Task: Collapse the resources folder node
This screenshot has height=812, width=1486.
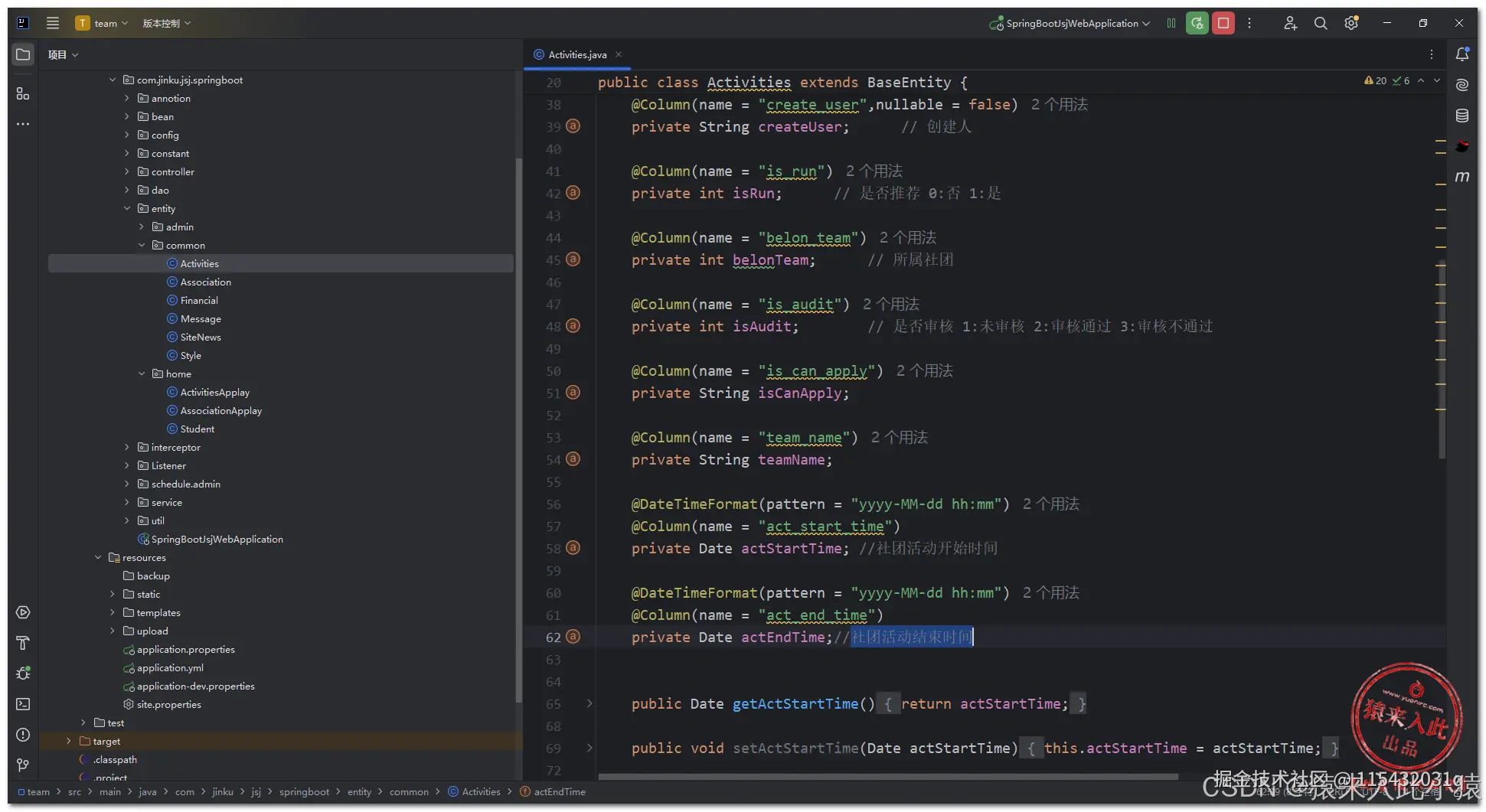Action: pos(98,557)
